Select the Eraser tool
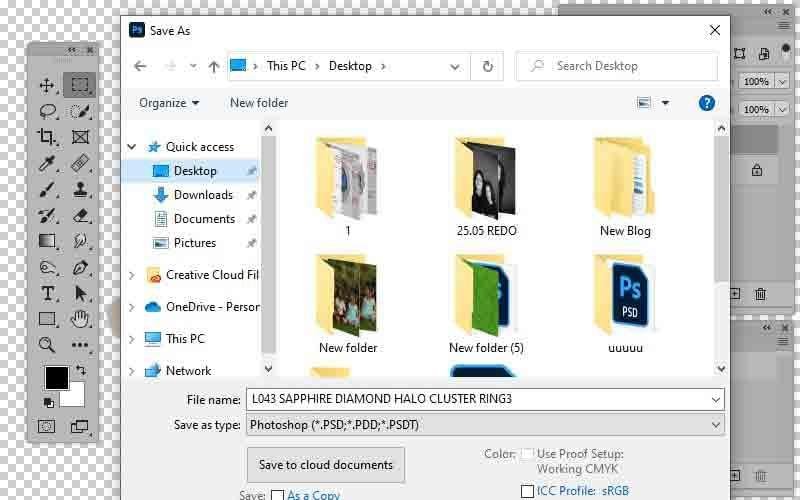The height and width of the screenshot is (500, 800). point(81,215)
